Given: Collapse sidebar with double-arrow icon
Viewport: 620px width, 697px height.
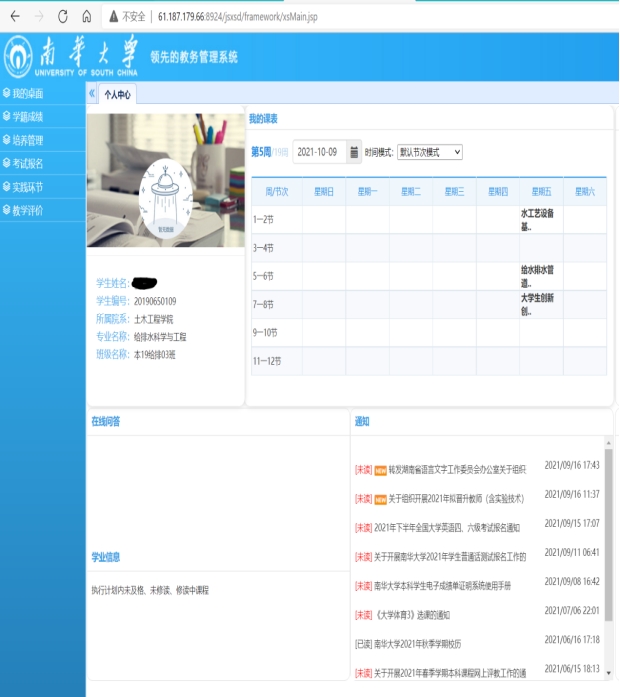Looking at the screenshot, I should point(92,94).
